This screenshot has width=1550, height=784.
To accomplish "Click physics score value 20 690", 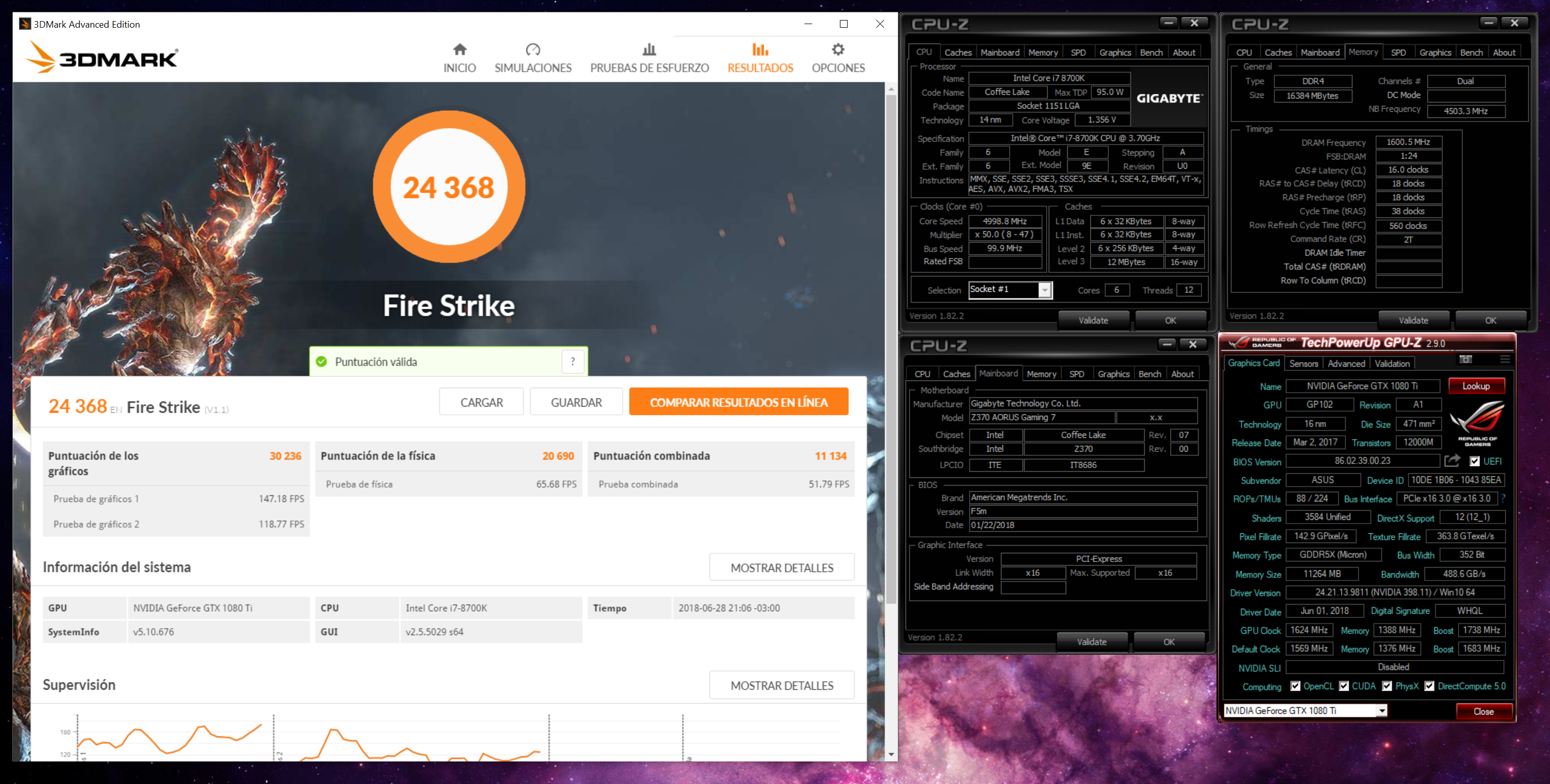I will (558, 456).
